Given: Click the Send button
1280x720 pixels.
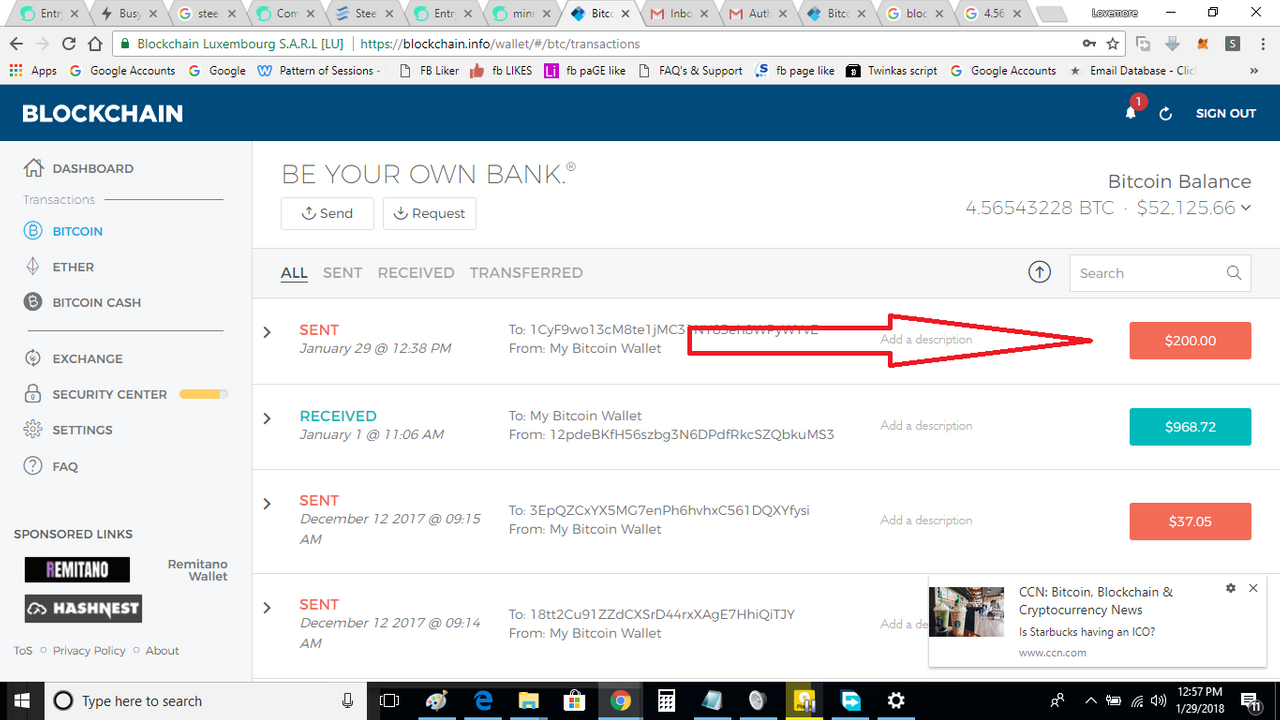Looking at the screenshot, I should [328, 213].
